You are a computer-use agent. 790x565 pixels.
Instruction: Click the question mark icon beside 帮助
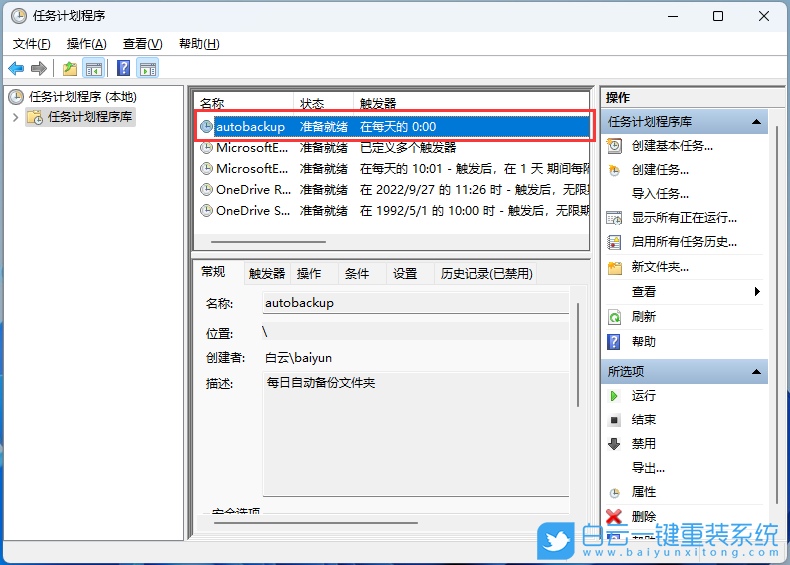click(x=614, y=342)
